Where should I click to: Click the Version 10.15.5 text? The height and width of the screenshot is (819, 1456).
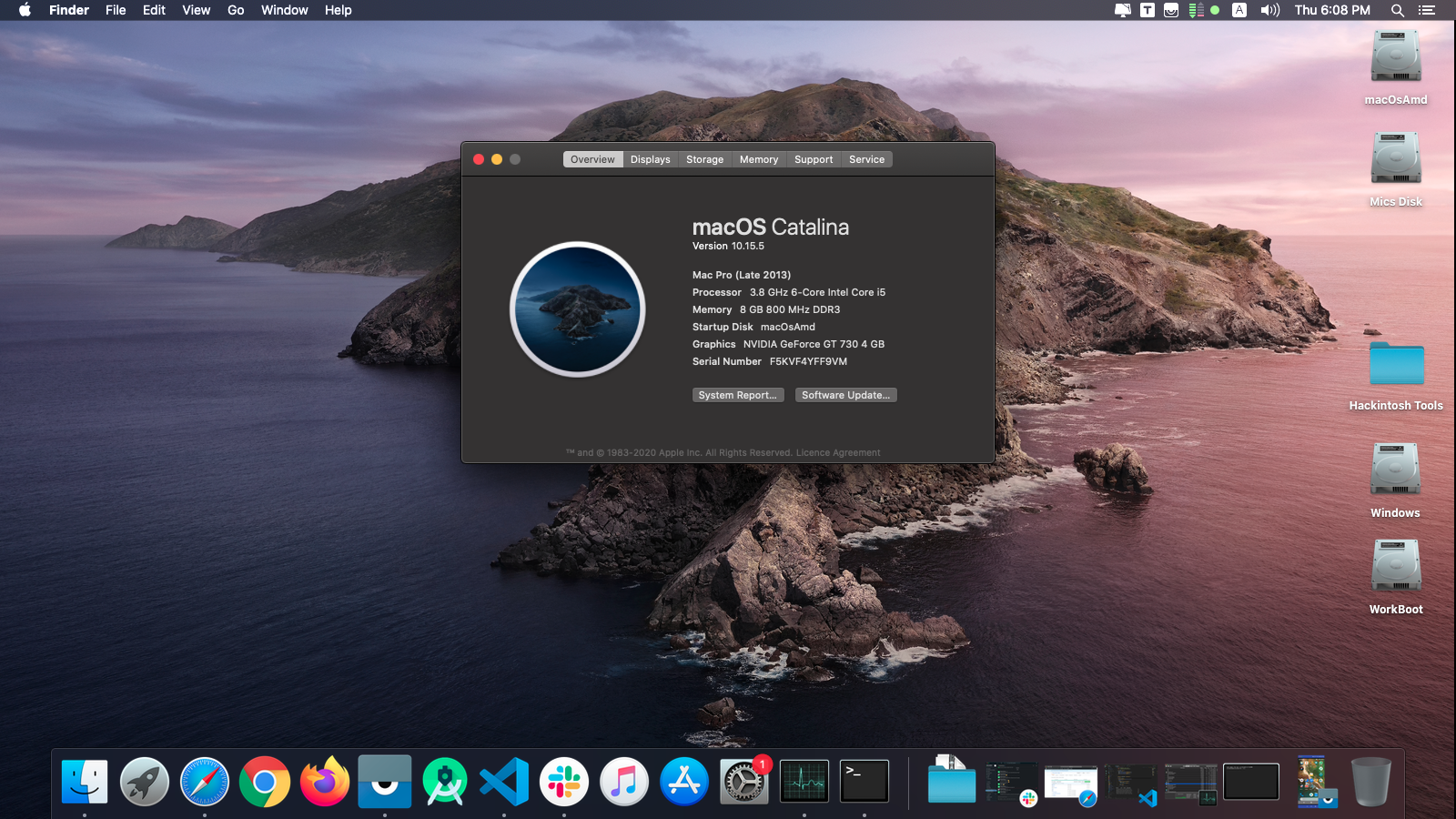[x=728, y=246]
